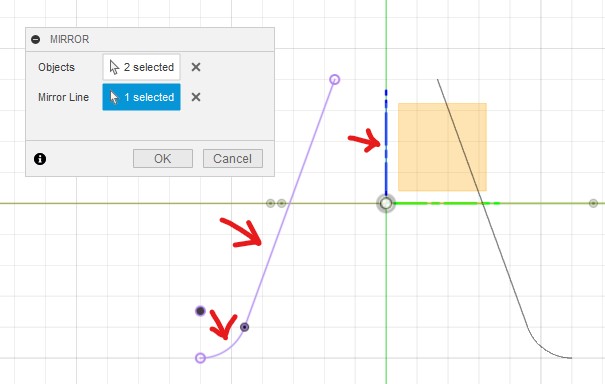Select the purple line's top endpoint

[x=335, y=80]
